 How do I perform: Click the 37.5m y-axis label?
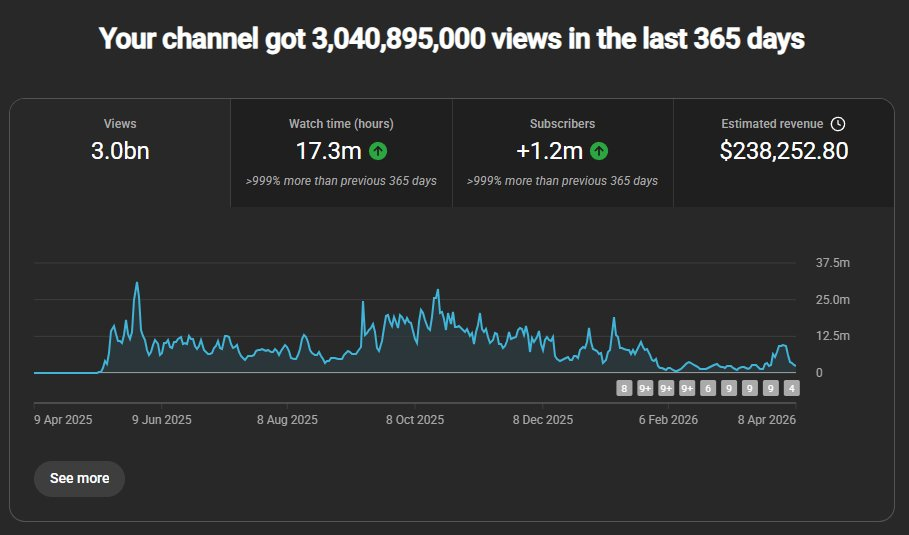[832, 263]
